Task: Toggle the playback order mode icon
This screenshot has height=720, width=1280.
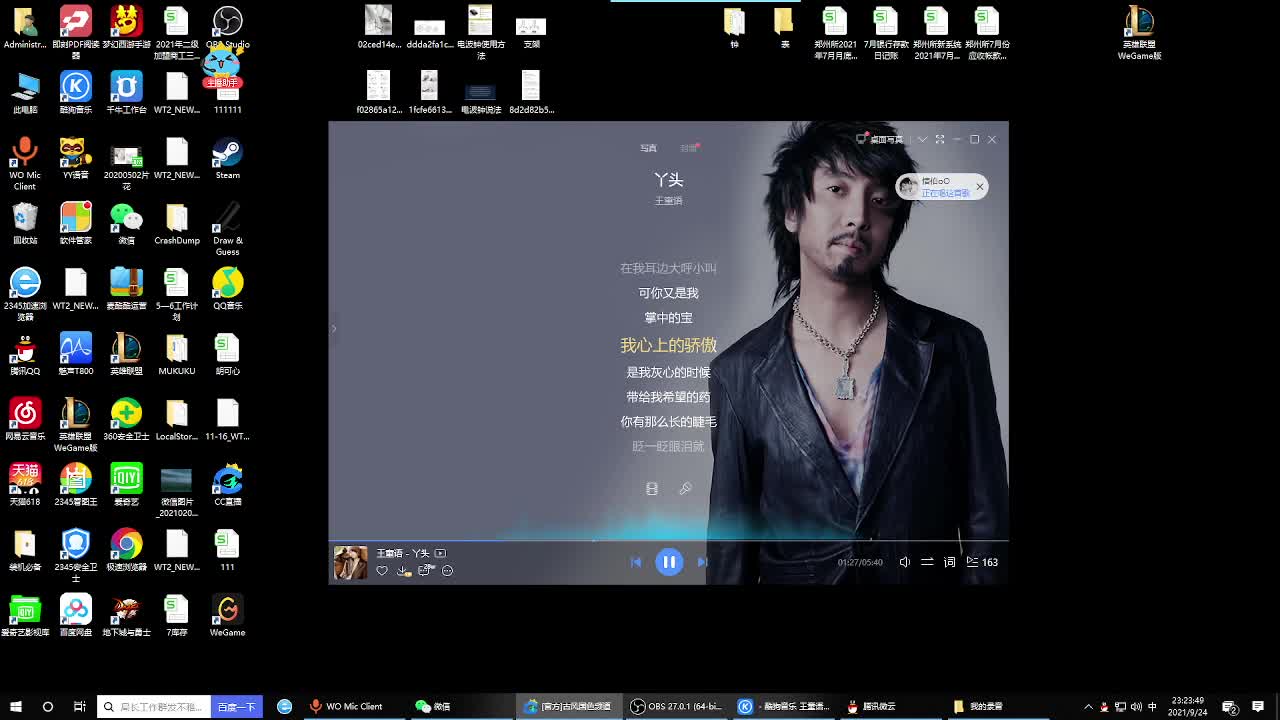Action: 927,562
